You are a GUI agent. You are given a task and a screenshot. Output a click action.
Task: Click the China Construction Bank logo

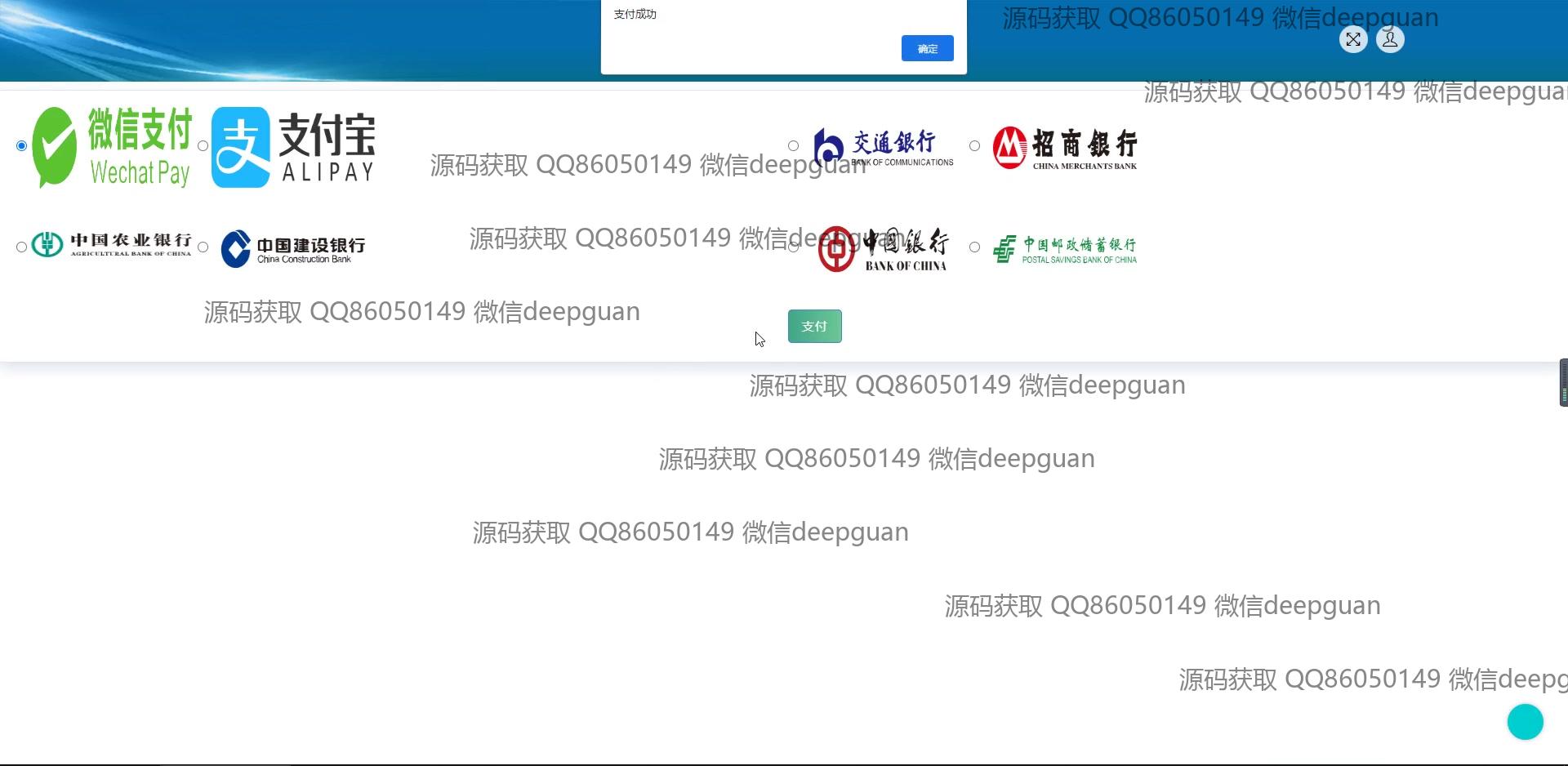tap(292, 247)
